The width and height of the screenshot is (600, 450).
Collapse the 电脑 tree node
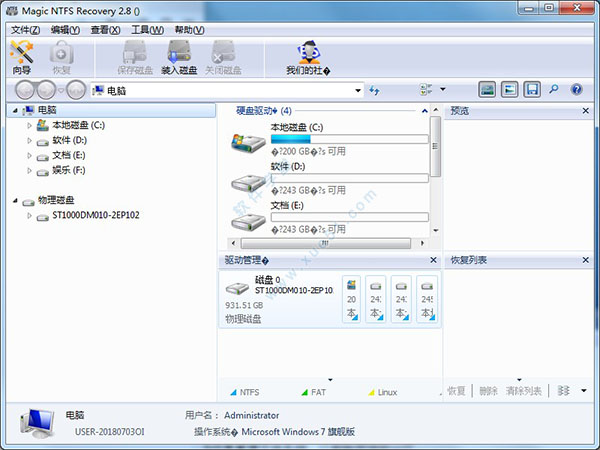tap(15, 111)
